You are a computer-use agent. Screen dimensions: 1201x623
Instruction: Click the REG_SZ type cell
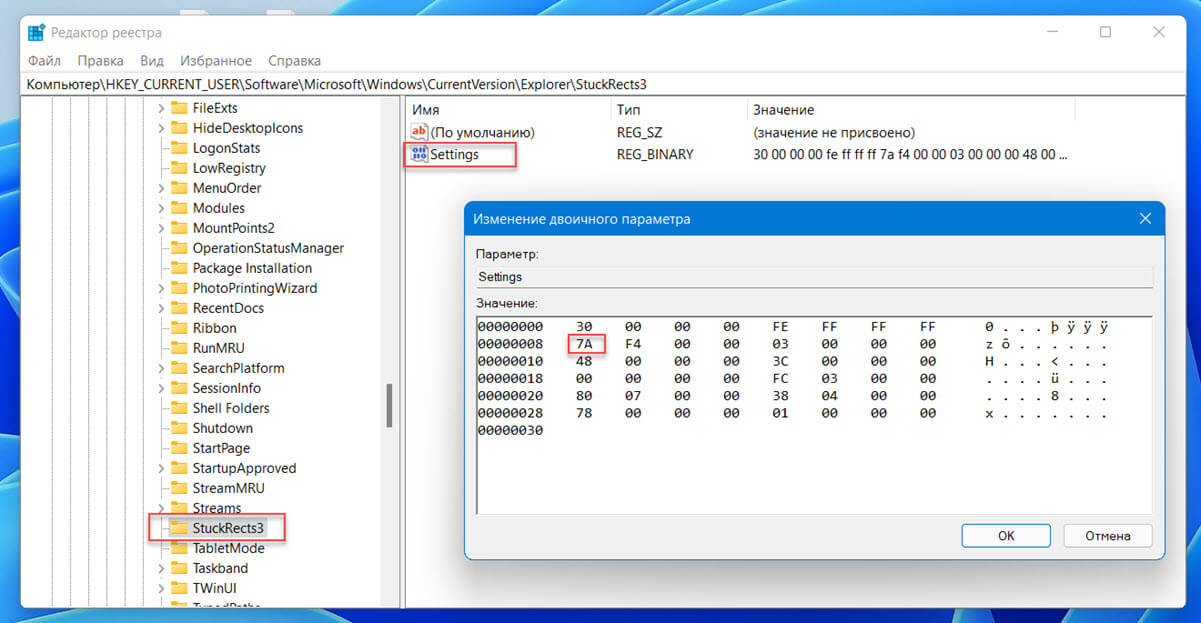pyautogui.click(x=639, y=132)
